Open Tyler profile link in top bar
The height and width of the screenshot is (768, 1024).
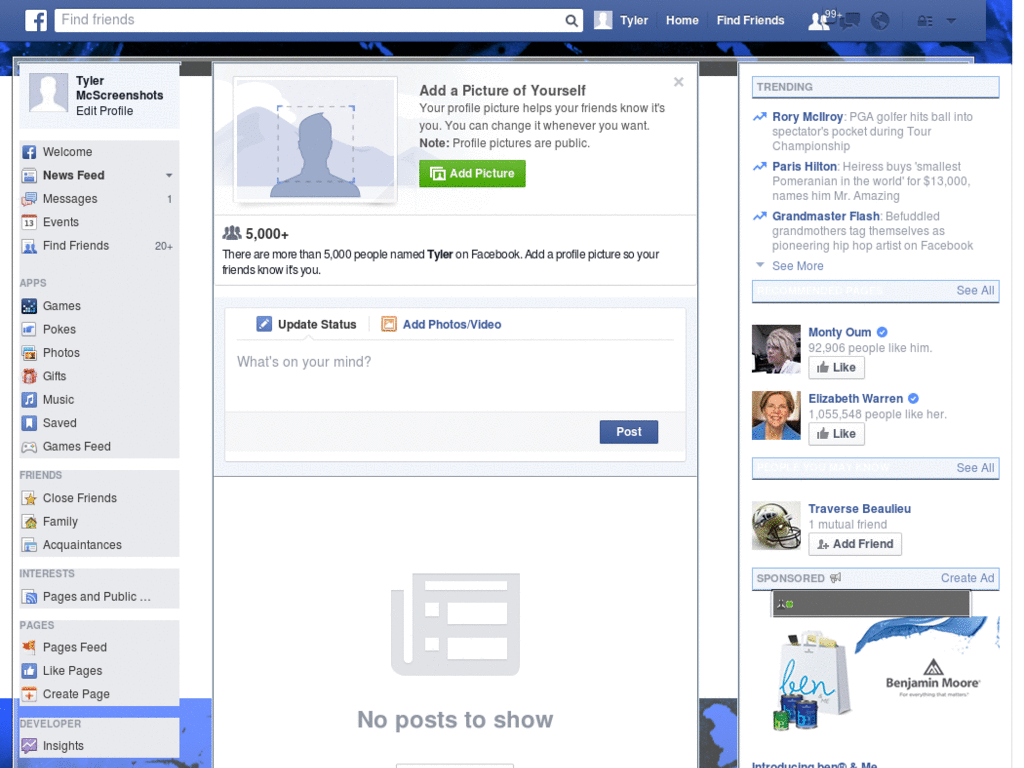(633, 20)
